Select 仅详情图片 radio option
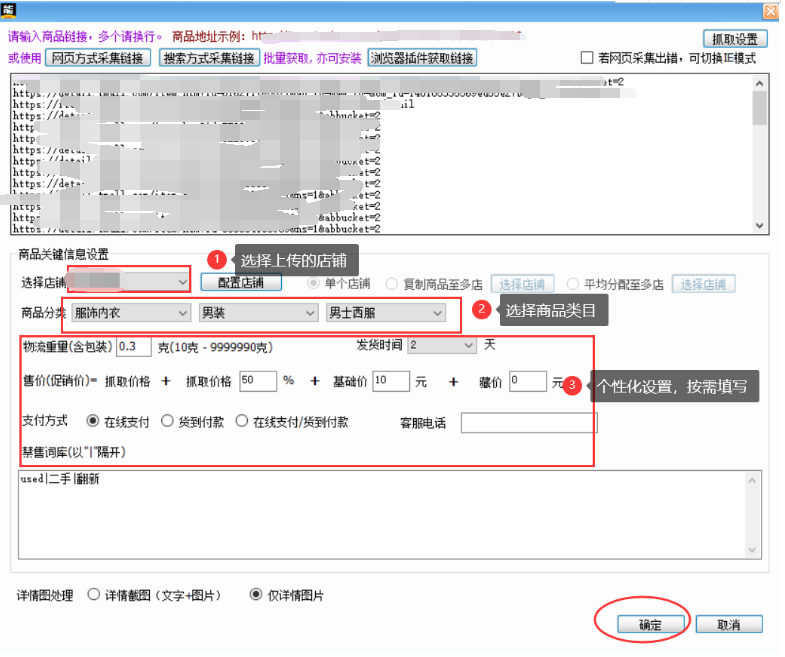The image size is (785, 657). click(x=256, y=594)
